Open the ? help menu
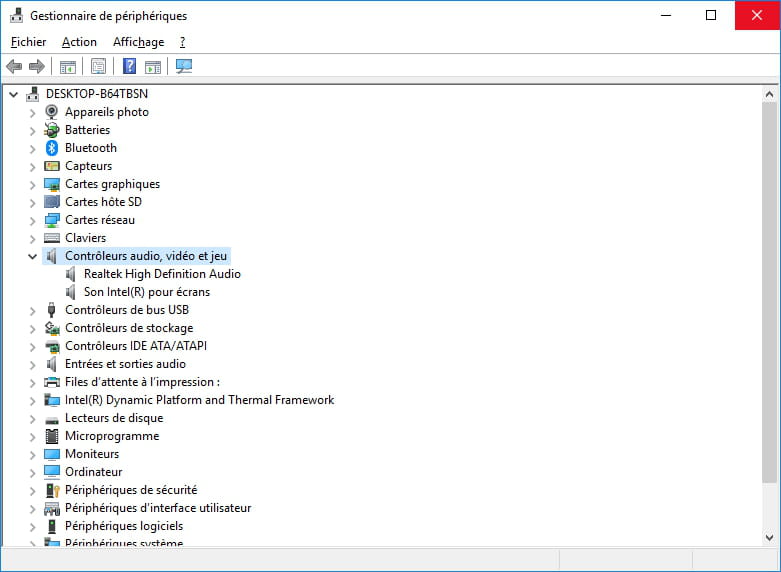781x572 pixels. pyautogui.click(x=182, y=42)
